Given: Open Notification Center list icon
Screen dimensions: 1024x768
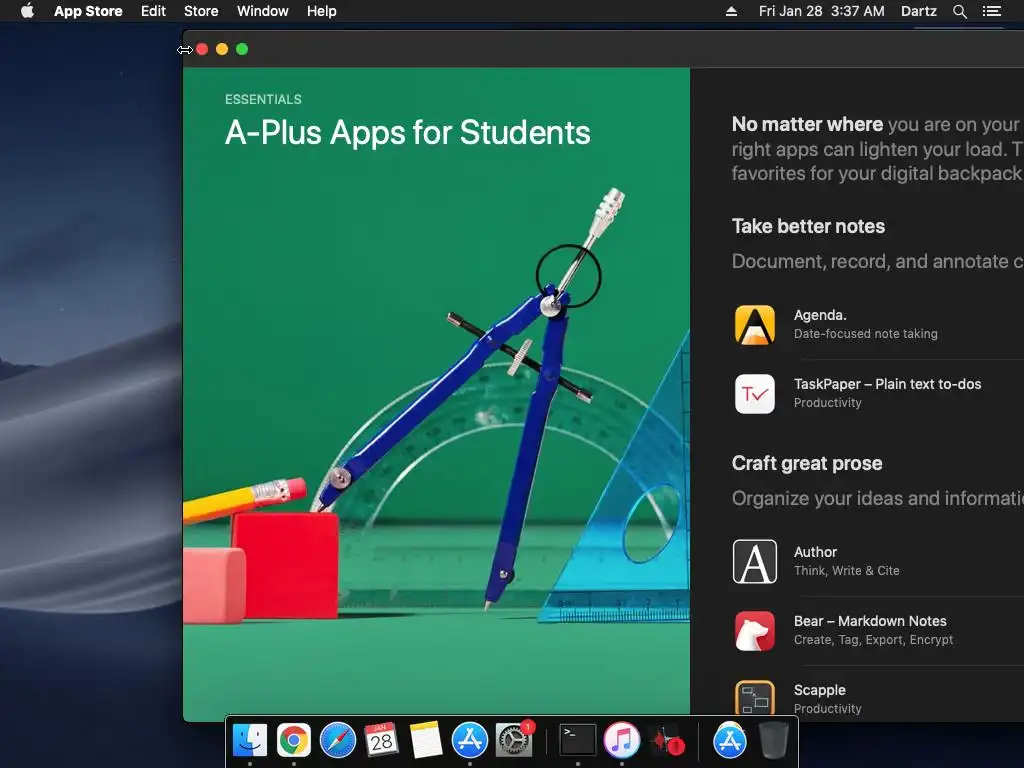Looking at the screenshot, I should click(x=991, y=11).
